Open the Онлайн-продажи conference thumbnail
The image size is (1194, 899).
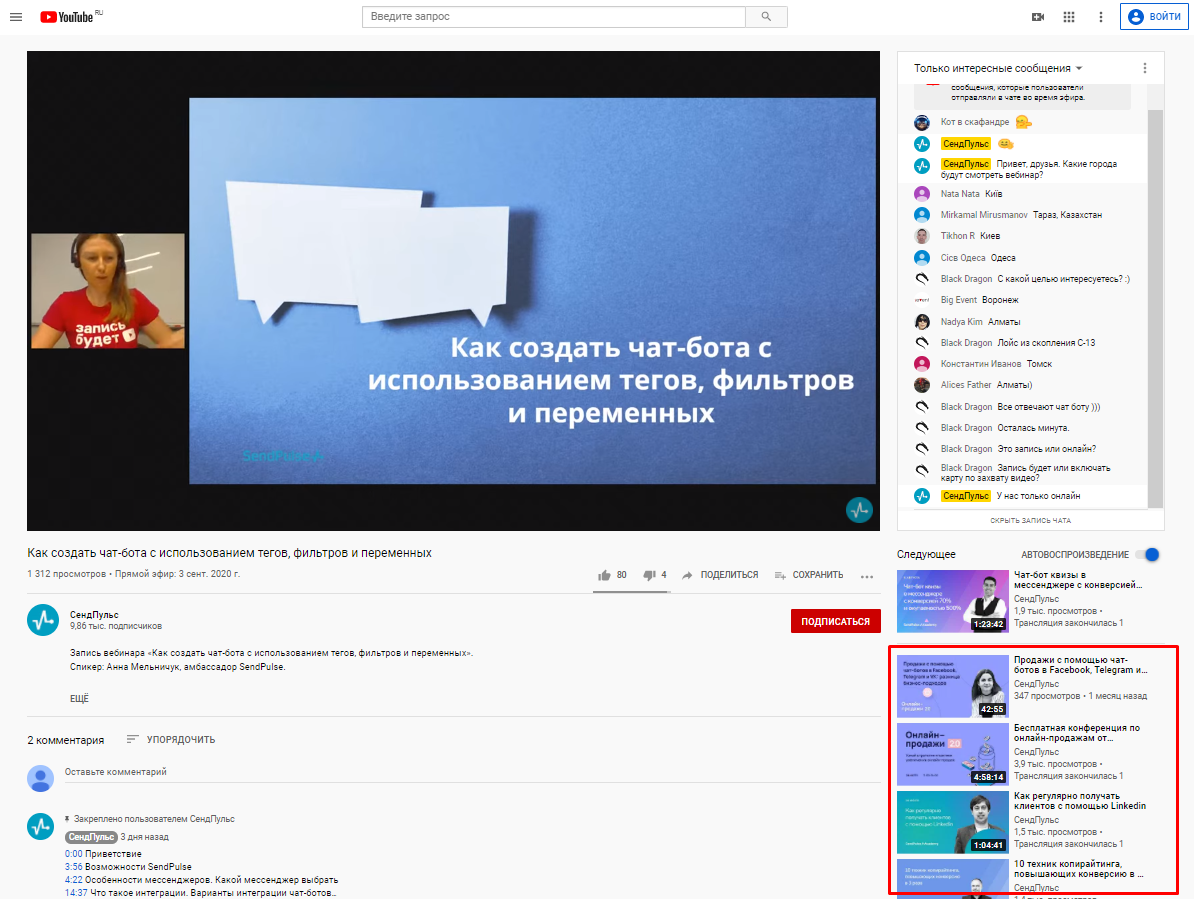(953, 754)
